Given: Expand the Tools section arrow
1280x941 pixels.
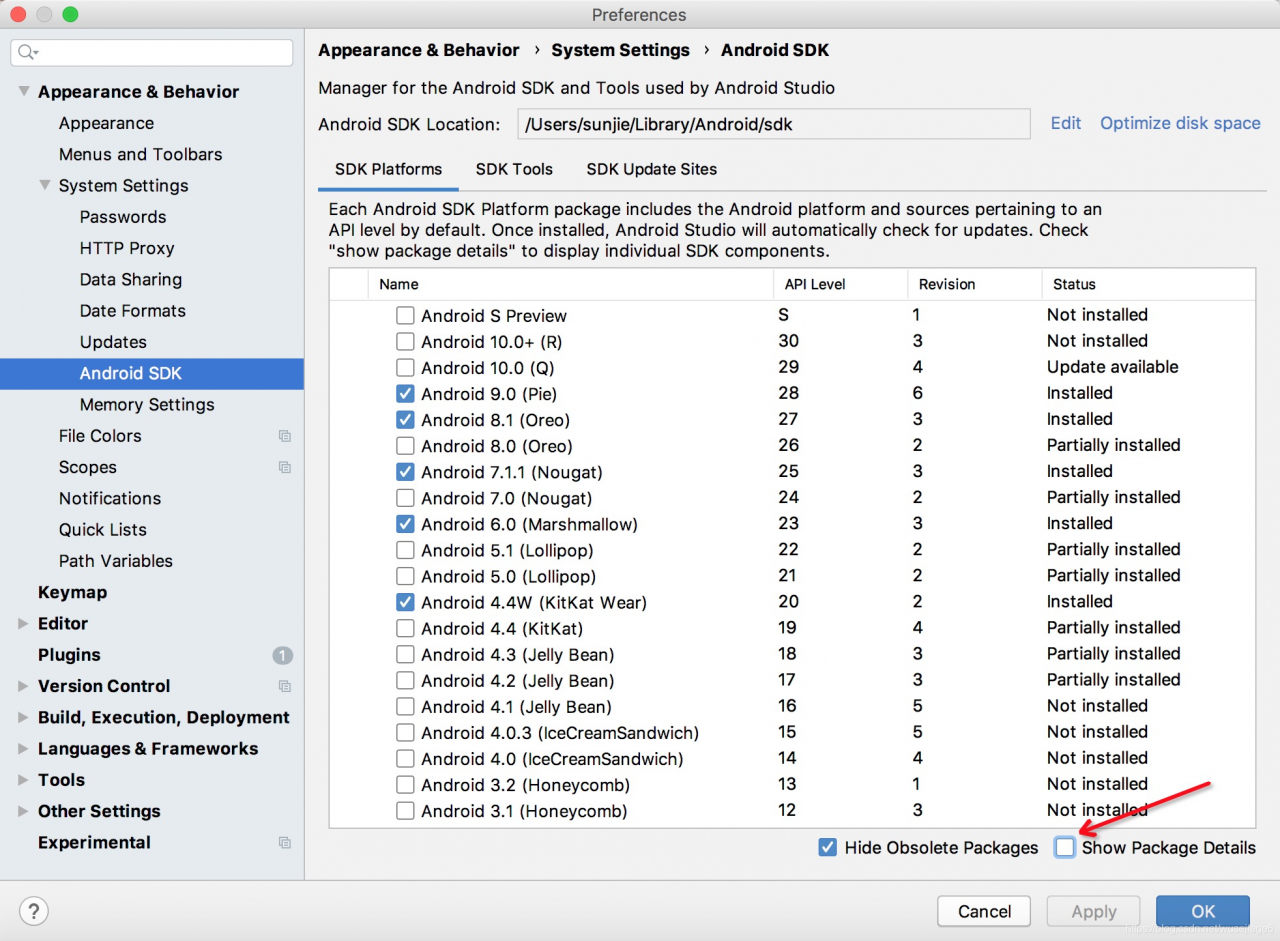Looking at the screenshot, I should click(x=23, y=780).
